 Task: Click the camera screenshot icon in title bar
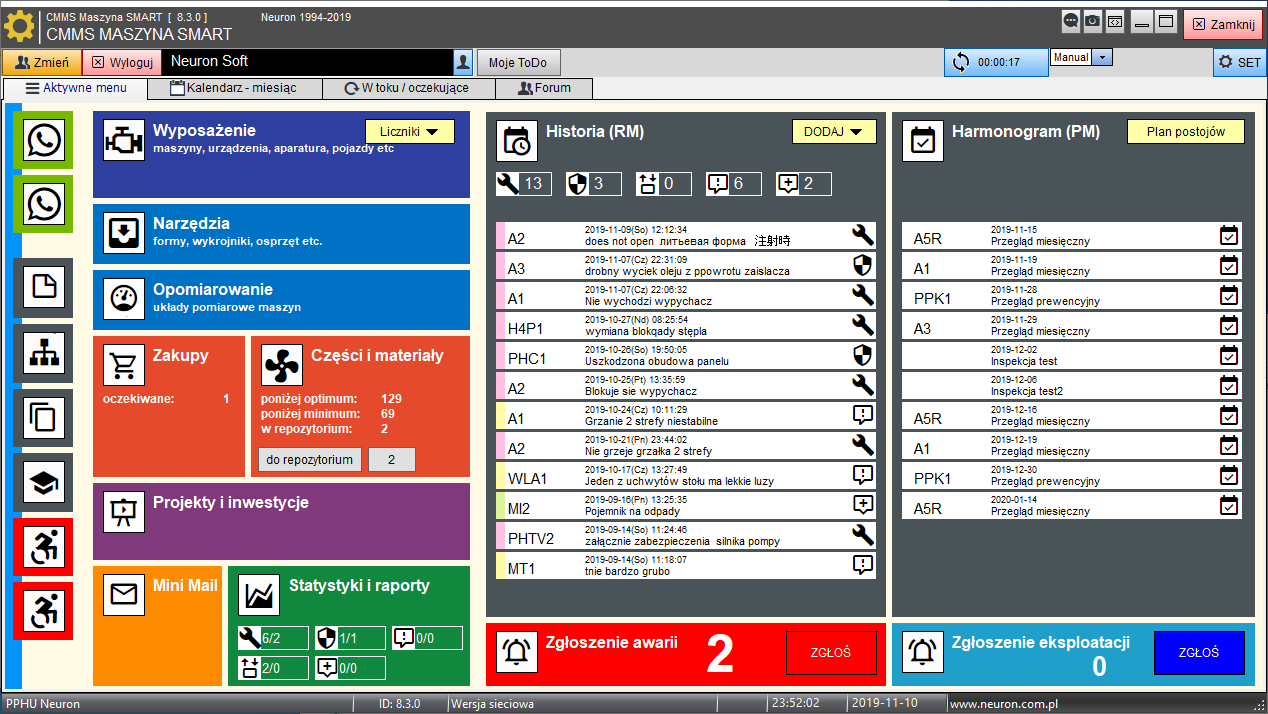tap(1093, 20)
